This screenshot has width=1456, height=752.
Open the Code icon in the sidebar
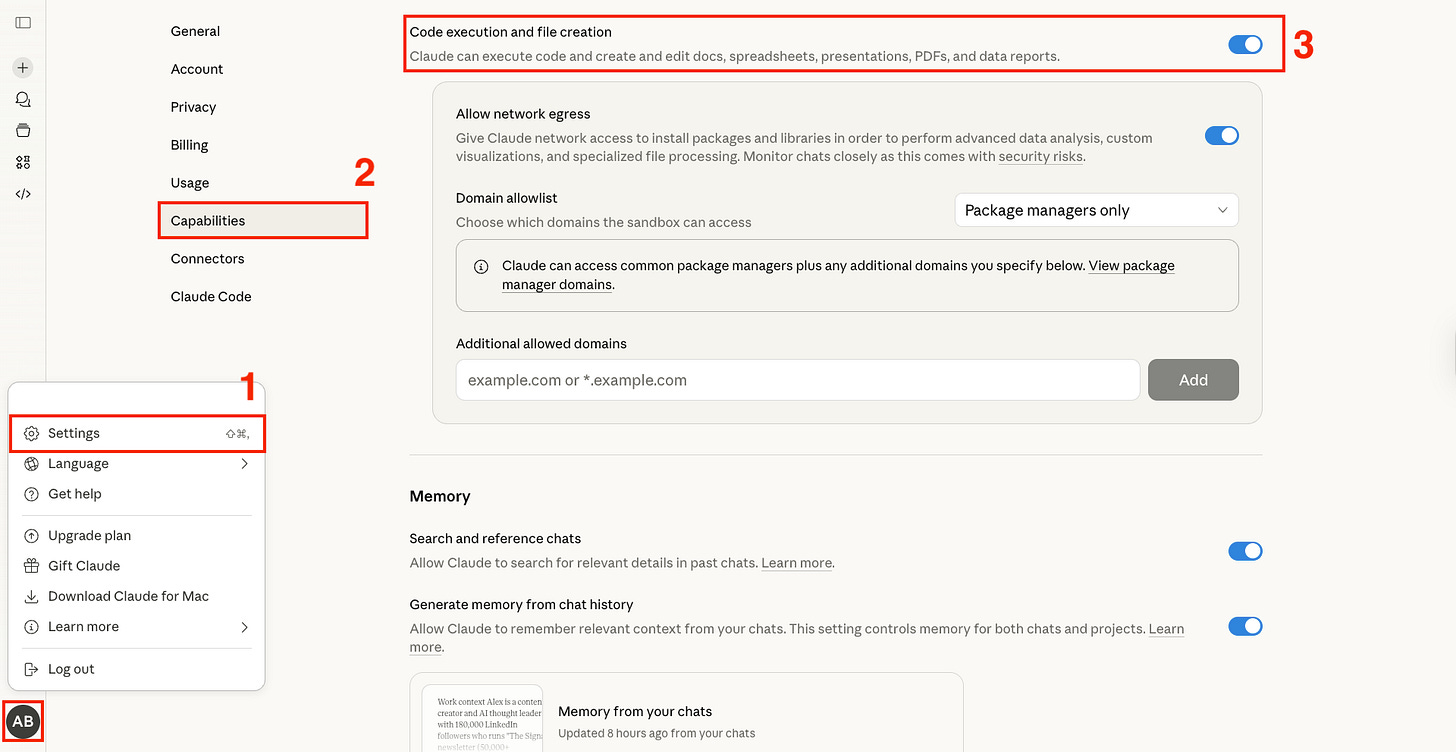pyautogui.click(x=23, y=194)
